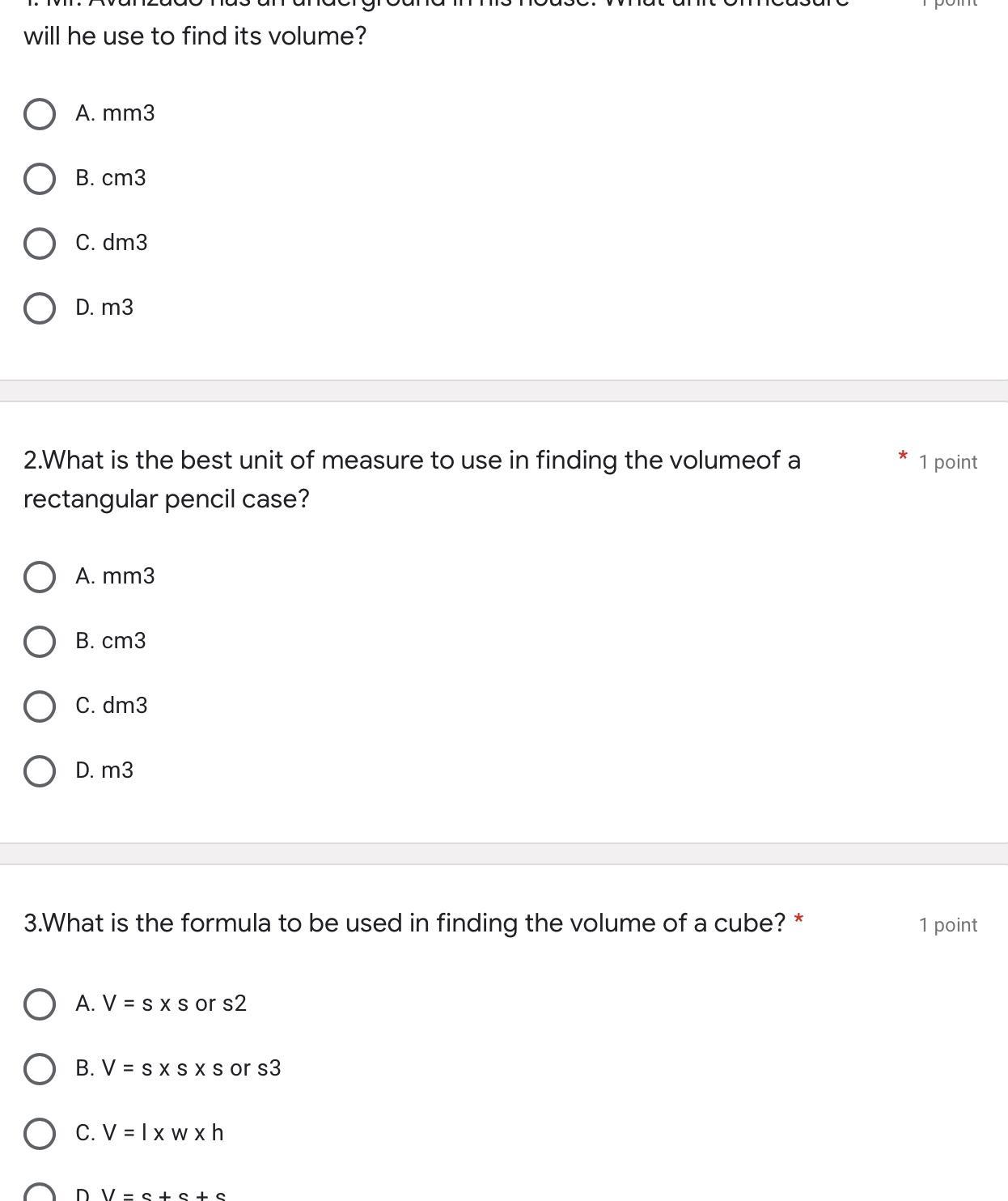Choose 'B. cm3' for the pencil case question
This screenshot has height=1201, width=1008.
40,642
